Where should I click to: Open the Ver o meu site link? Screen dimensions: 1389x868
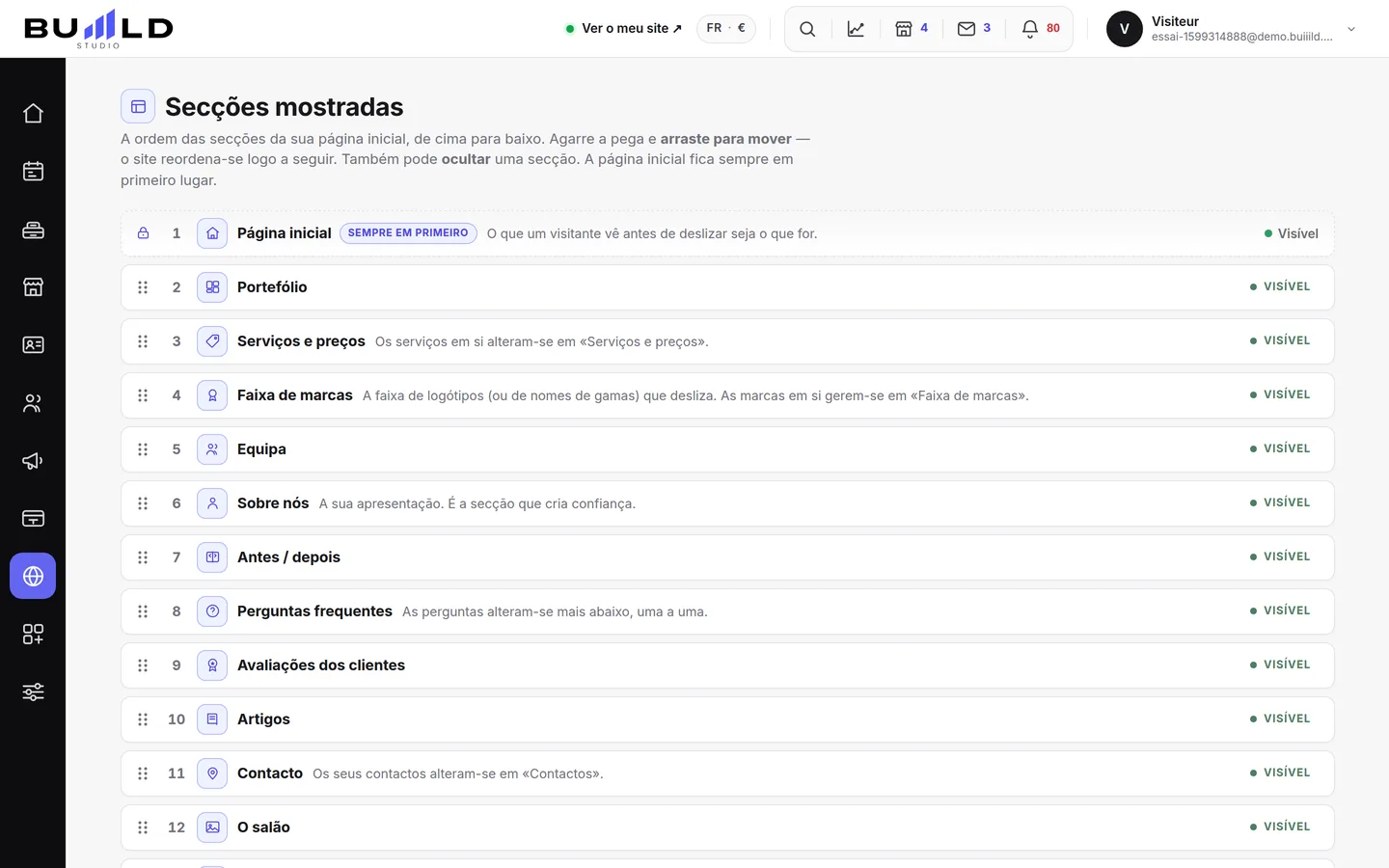coord(624,29)
